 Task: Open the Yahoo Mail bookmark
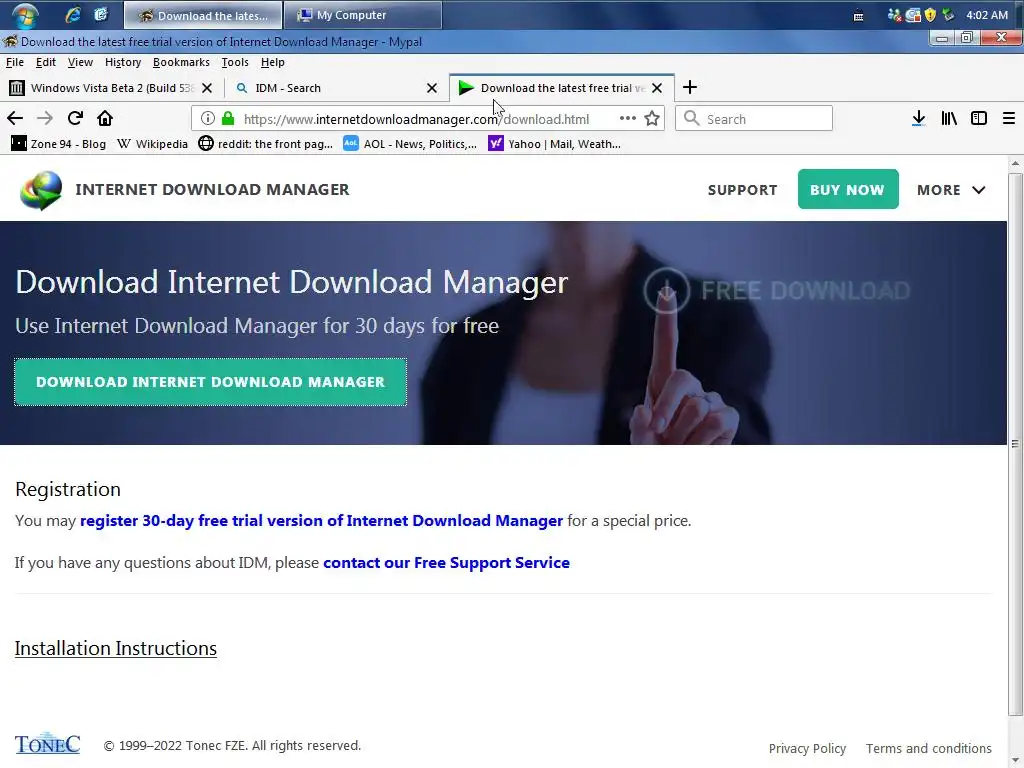554,144
